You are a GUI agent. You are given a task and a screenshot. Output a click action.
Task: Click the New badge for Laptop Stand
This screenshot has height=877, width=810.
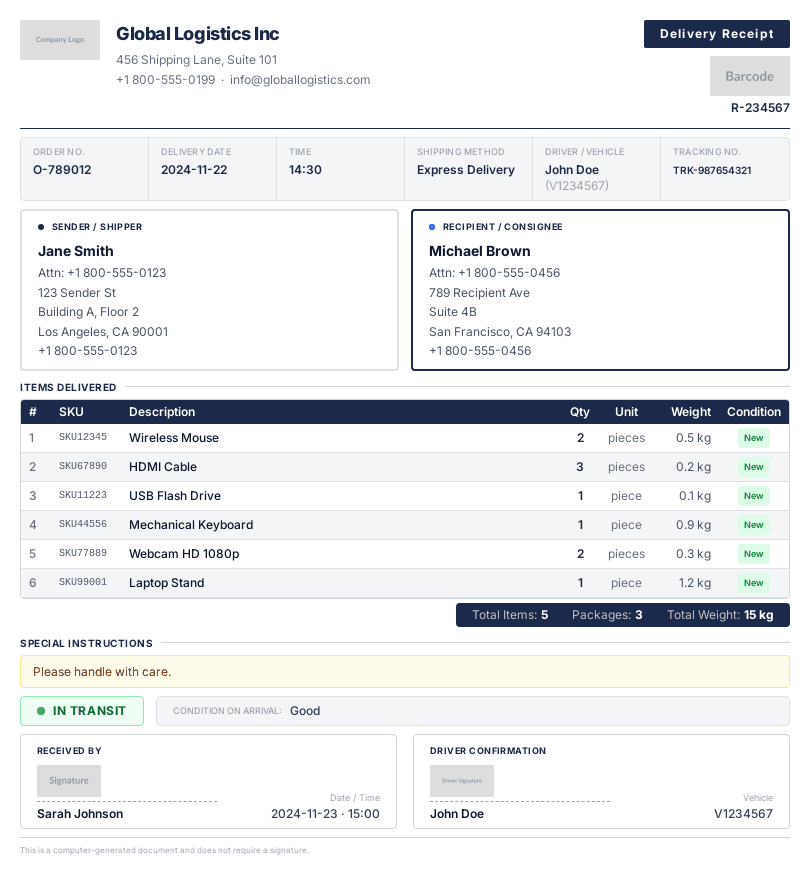pos(753,583)
